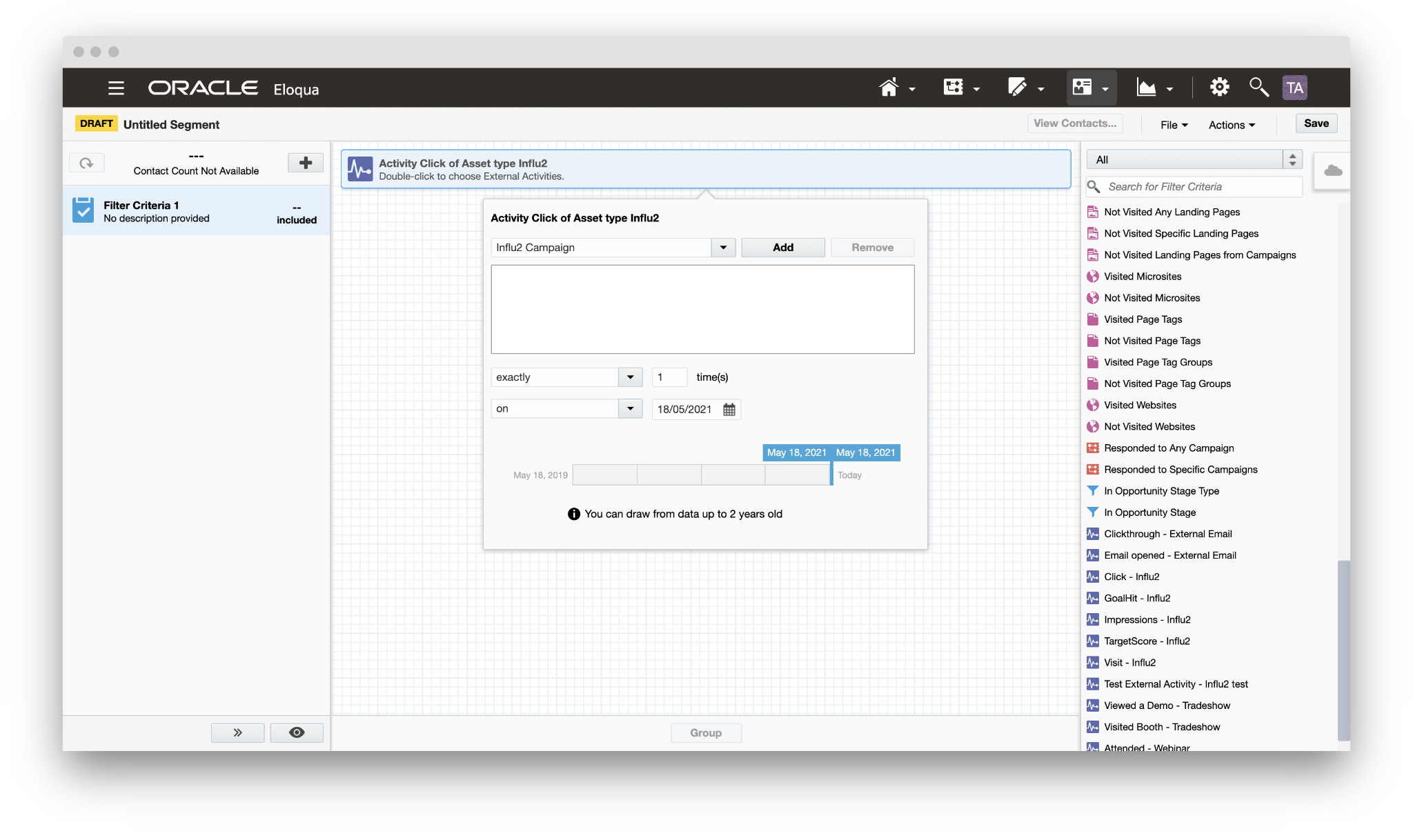Open the 'on' date operator dropdown

(x=630, y=409)
